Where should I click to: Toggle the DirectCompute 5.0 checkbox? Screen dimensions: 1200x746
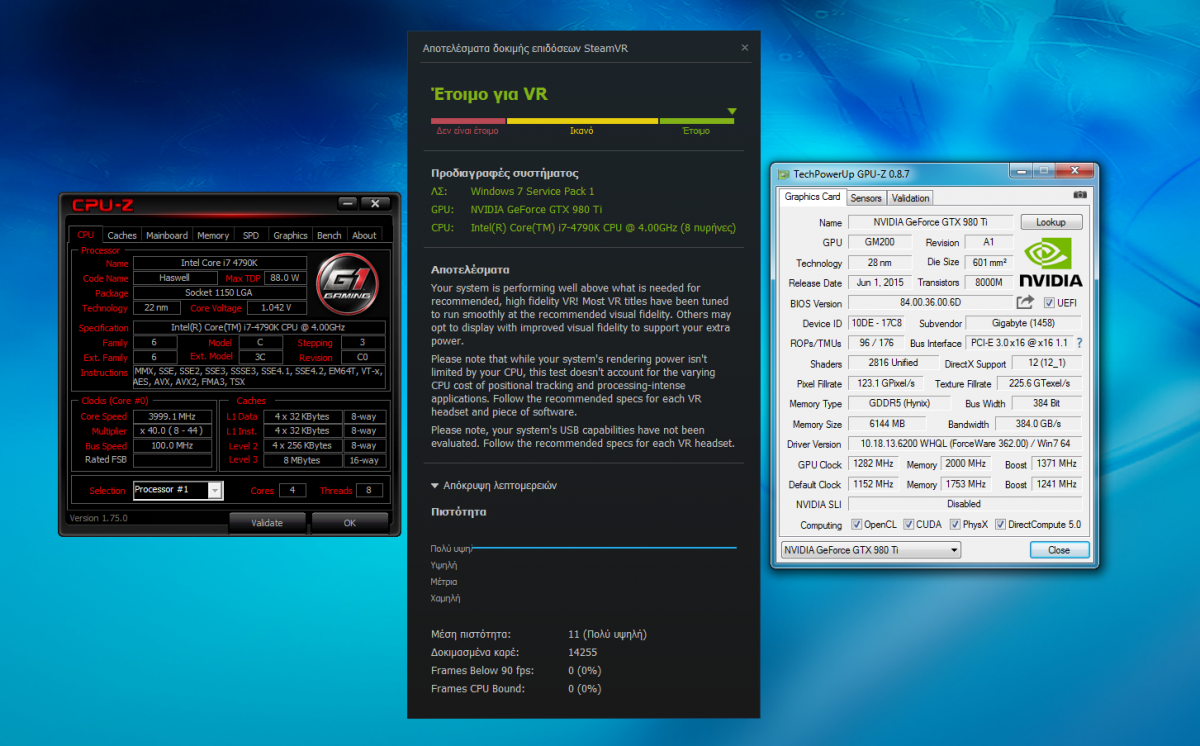[1001, 524]
